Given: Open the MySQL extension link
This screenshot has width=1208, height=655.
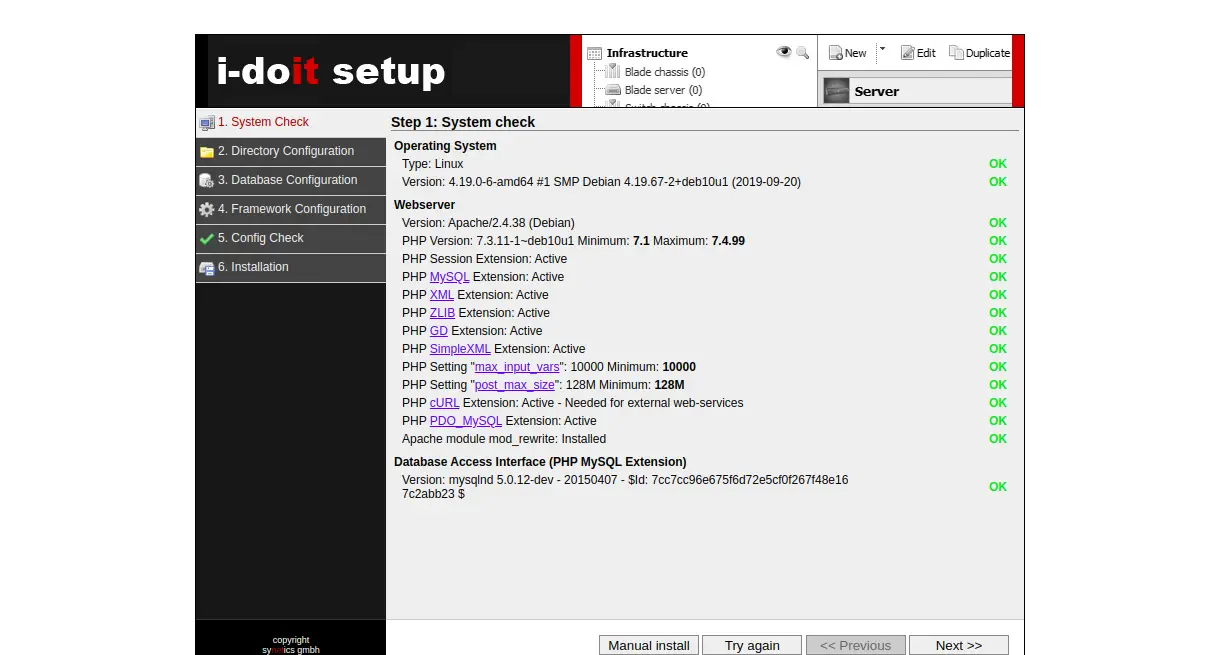Looking at the screenshot, I should coord(449,277).
